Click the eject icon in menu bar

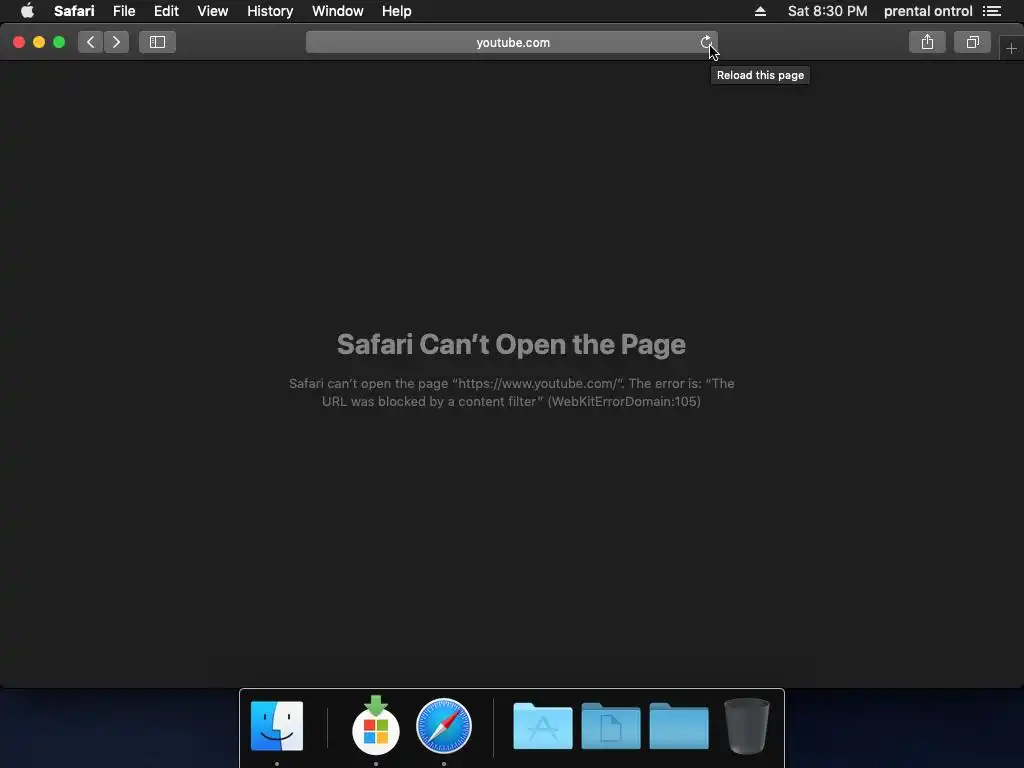tap(760, 11)
